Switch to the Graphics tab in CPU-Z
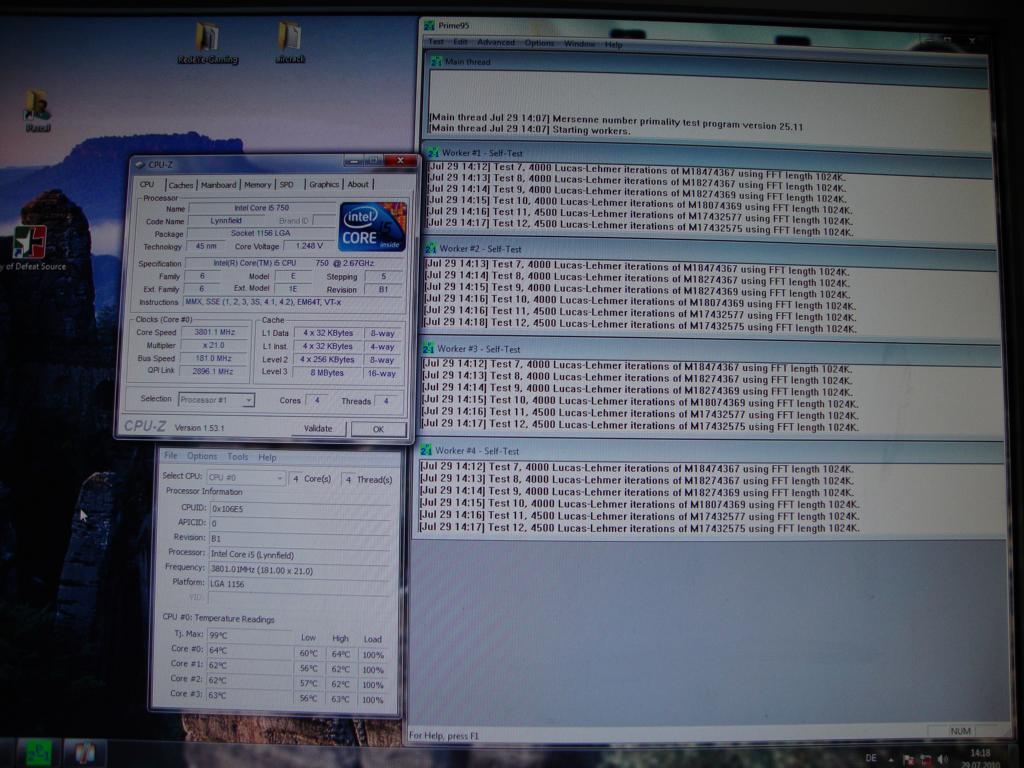The width and height of the screenshot is (1024, 768). tap(324, 185)
